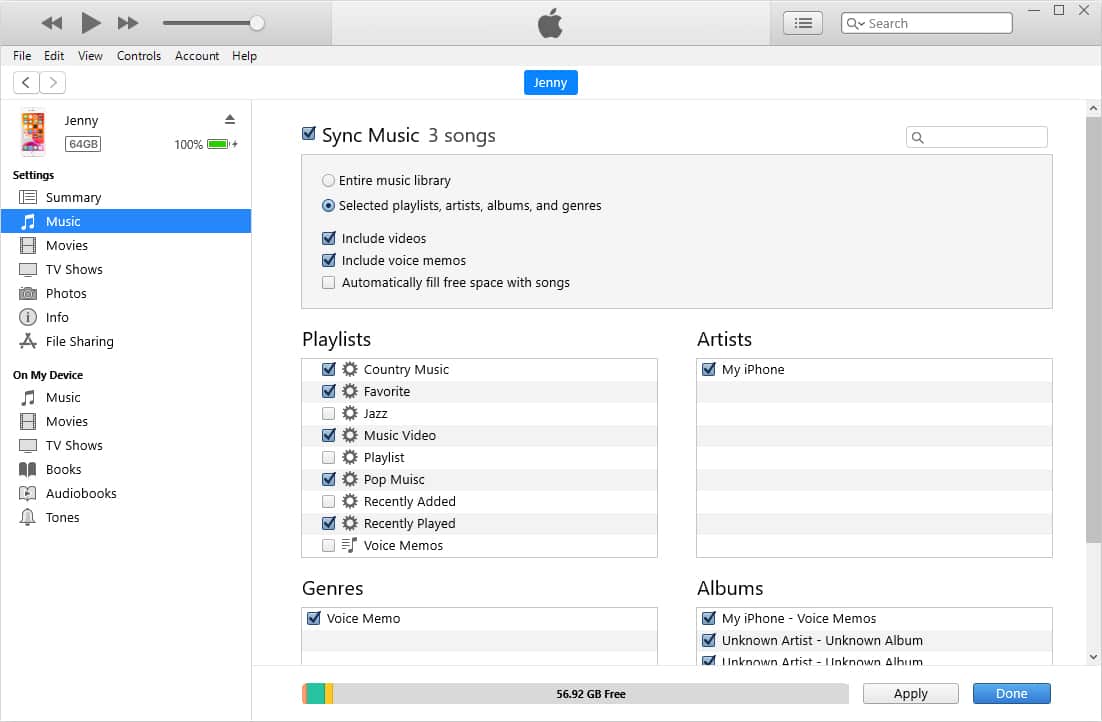Viewport: 1102px width, 722px height.
Task: Select Entire music library option
Action: coord(328,181)
